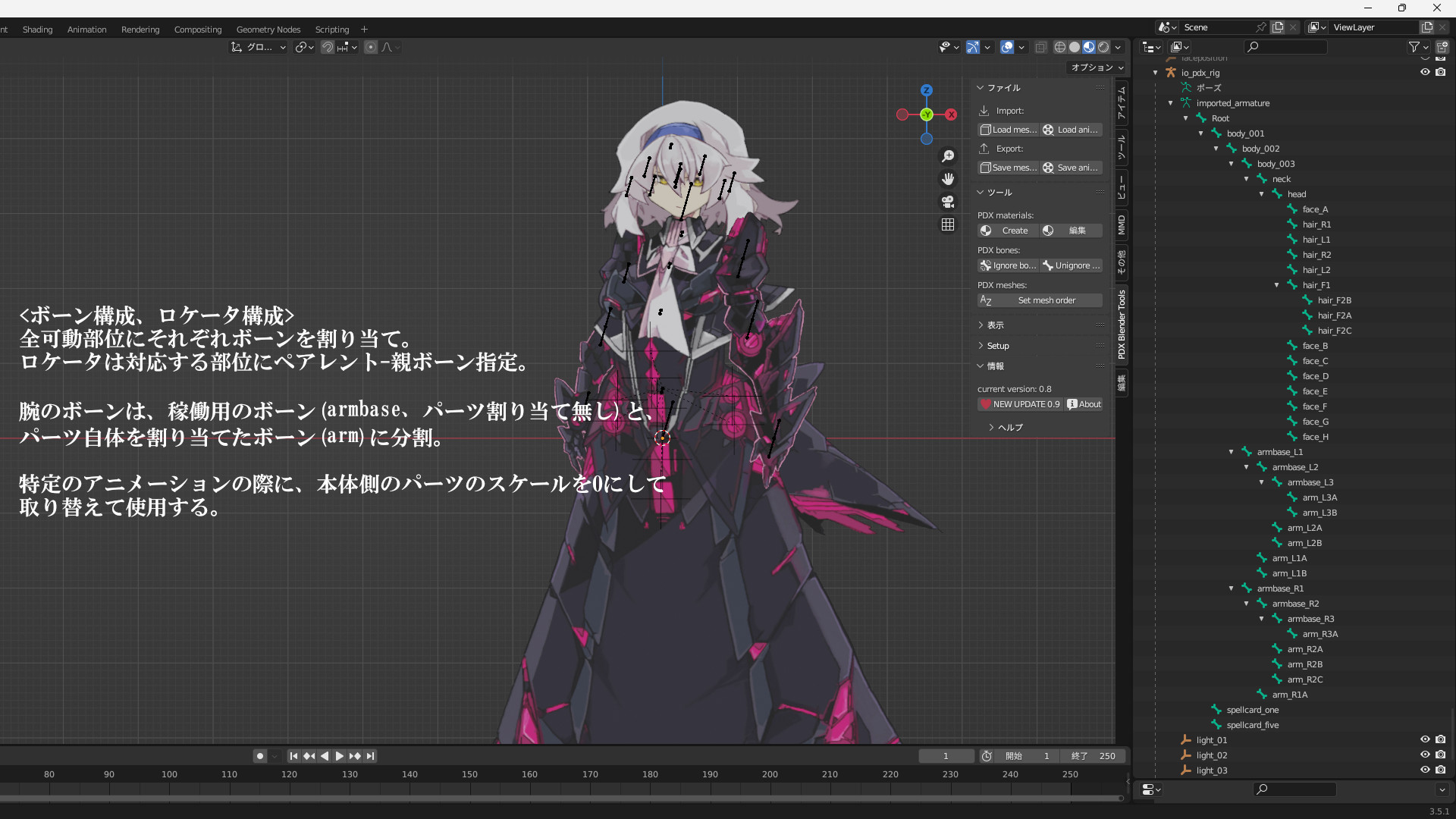Toggle viewport overlays
The width and height of the screenshot is (1456, 819).
click(1007, 47)
